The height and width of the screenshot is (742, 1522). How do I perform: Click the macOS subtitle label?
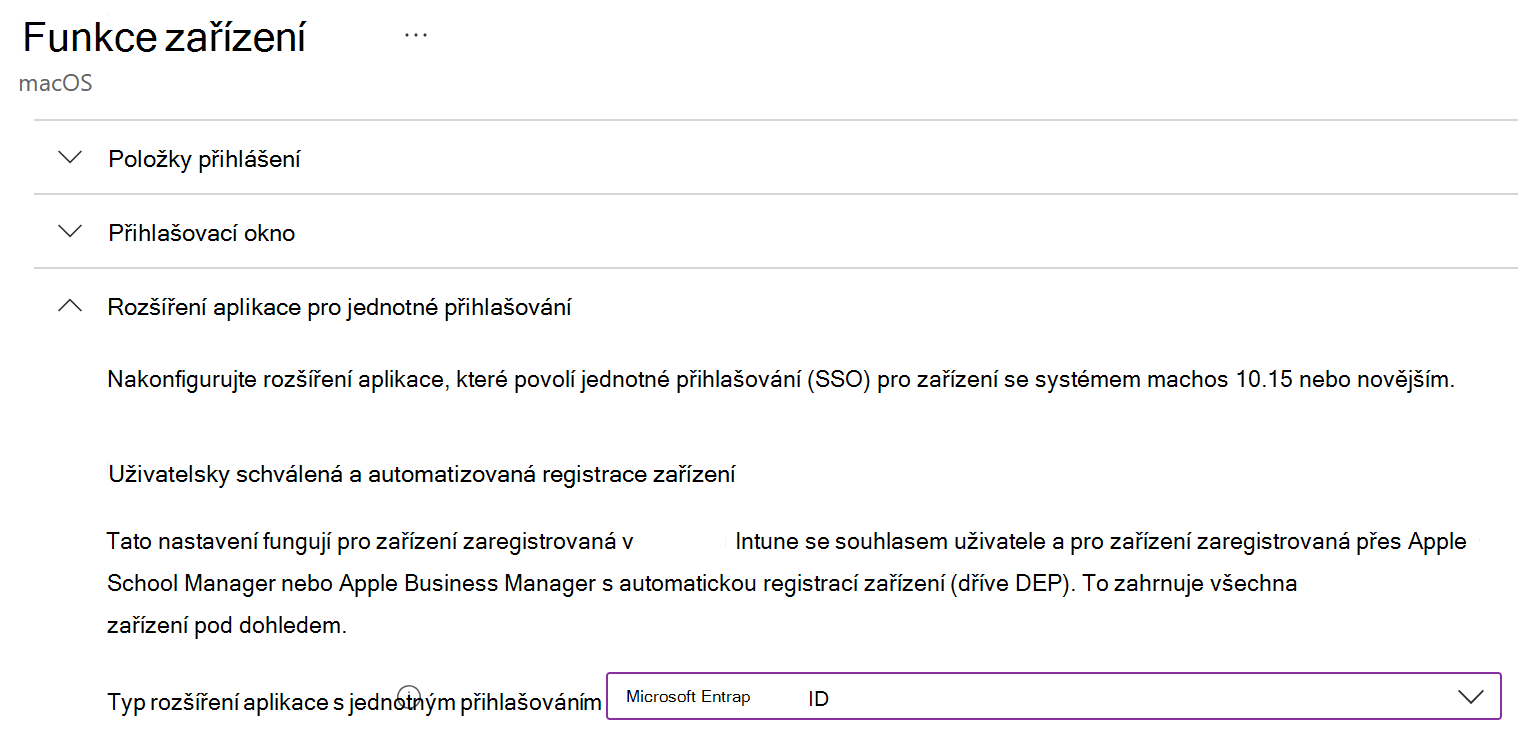53,83
